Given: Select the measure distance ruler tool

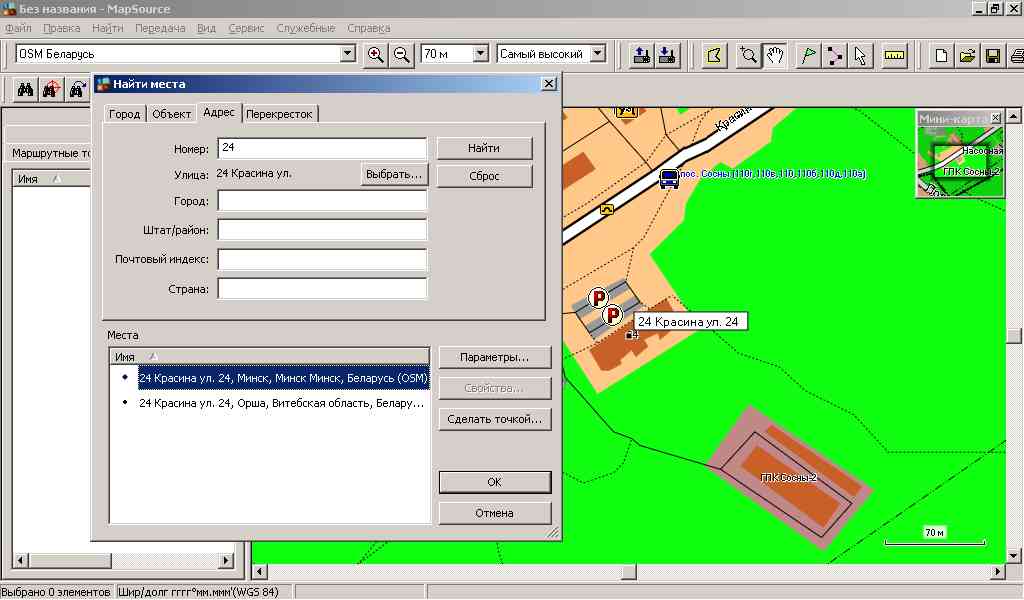Looking at the screenshot, I should [x=894, y=55].
